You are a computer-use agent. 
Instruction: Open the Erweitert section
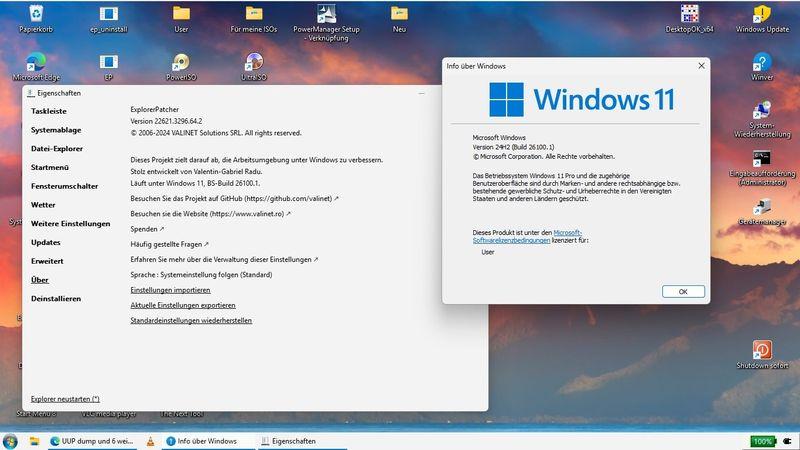tap(47, 261)
